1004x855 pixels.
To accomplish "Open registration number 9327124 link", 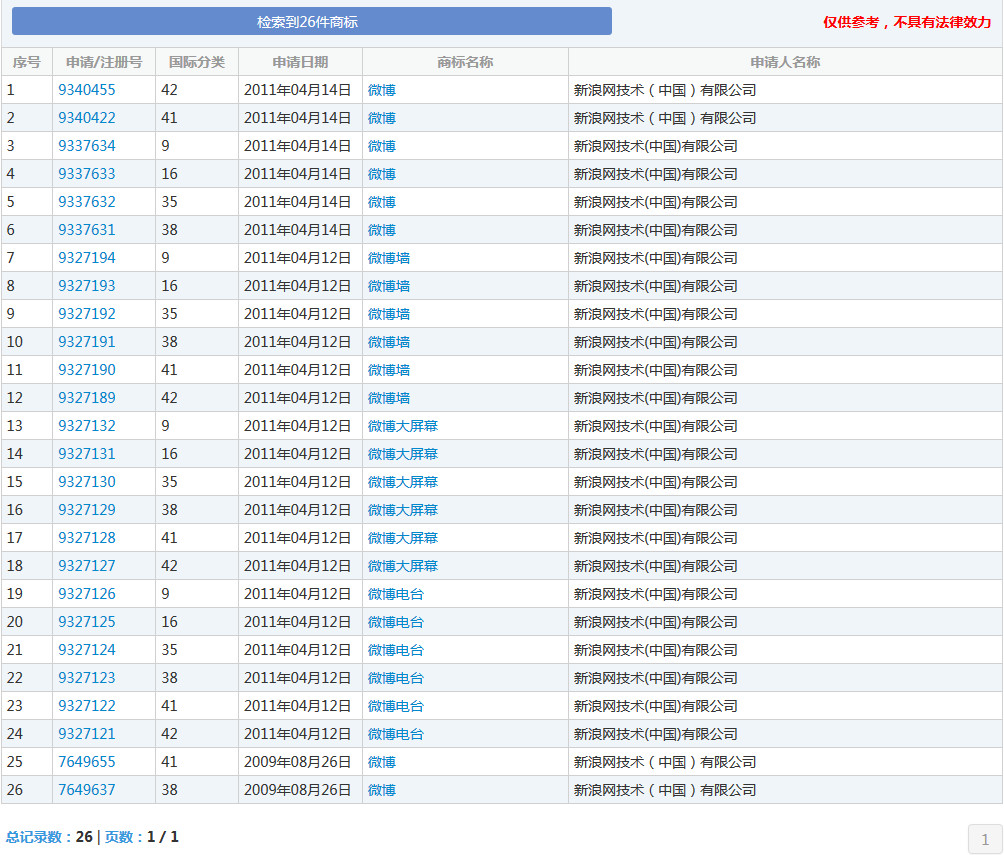I will tap(86, 650).
